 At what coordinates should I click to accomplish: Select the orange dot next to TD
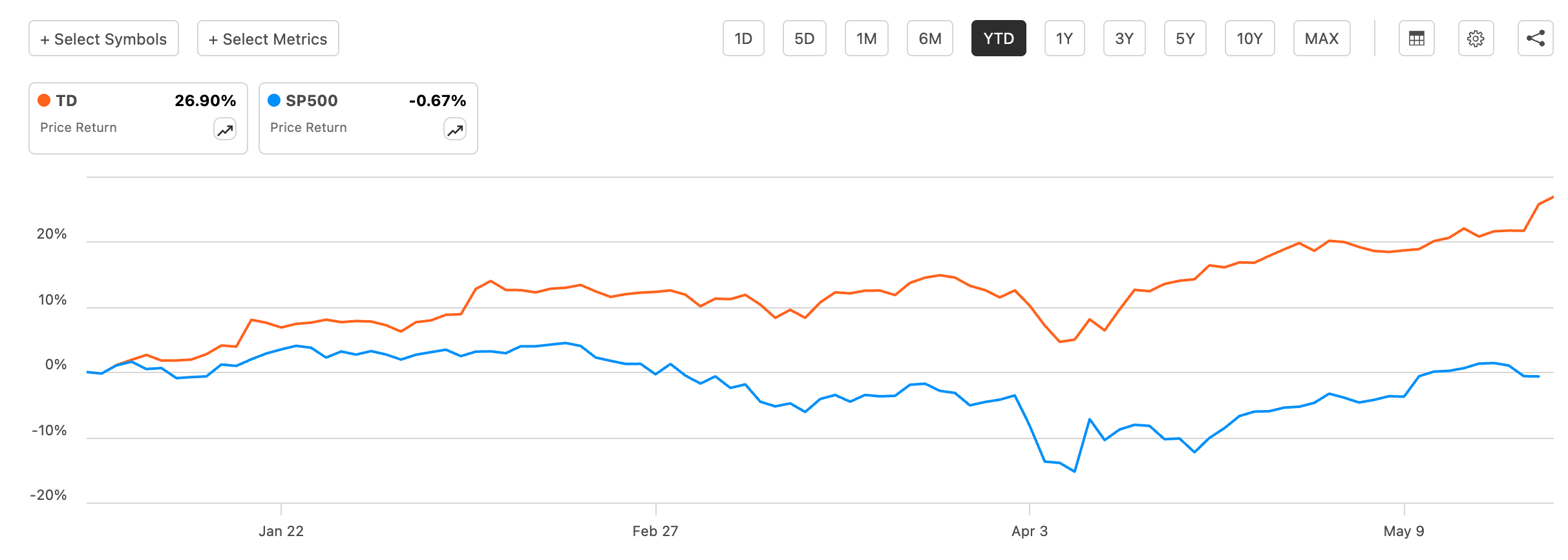click(x=44, y=100)
